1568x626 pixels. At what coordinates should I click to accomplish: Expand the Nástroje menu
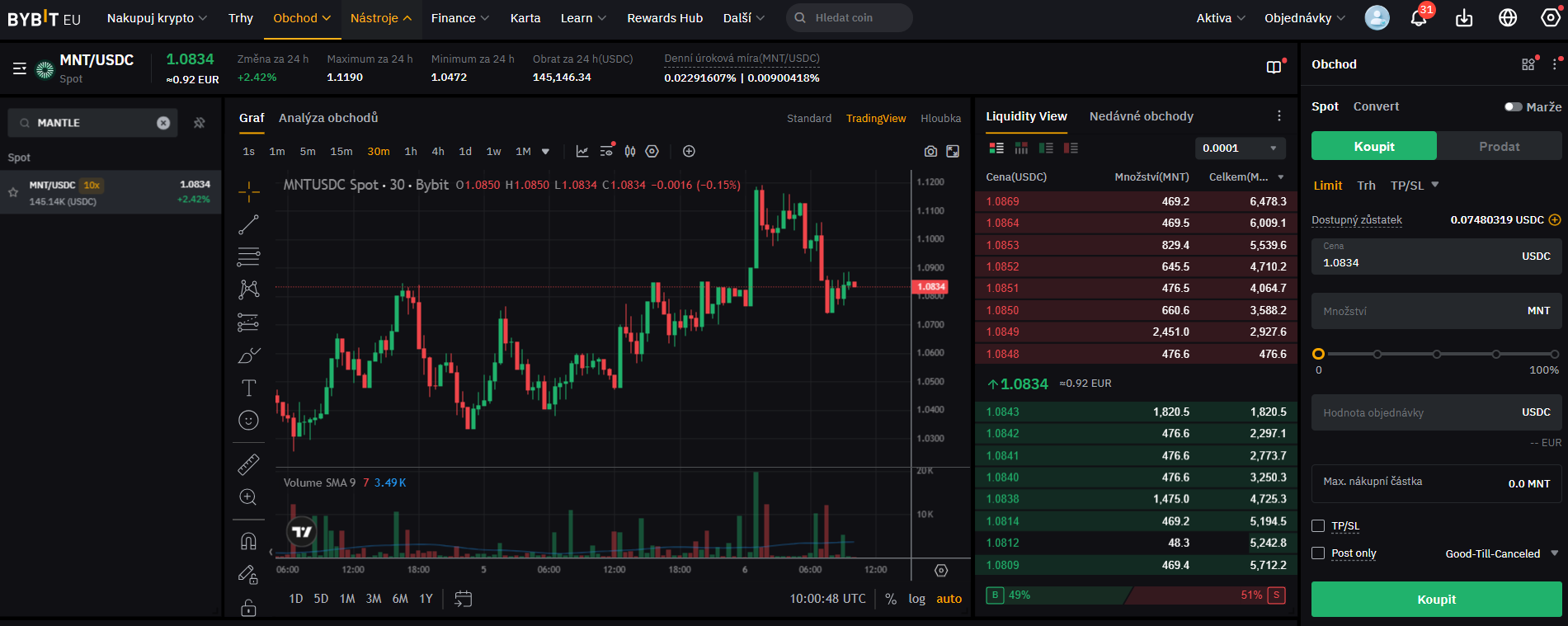click(x=380, y=18)
